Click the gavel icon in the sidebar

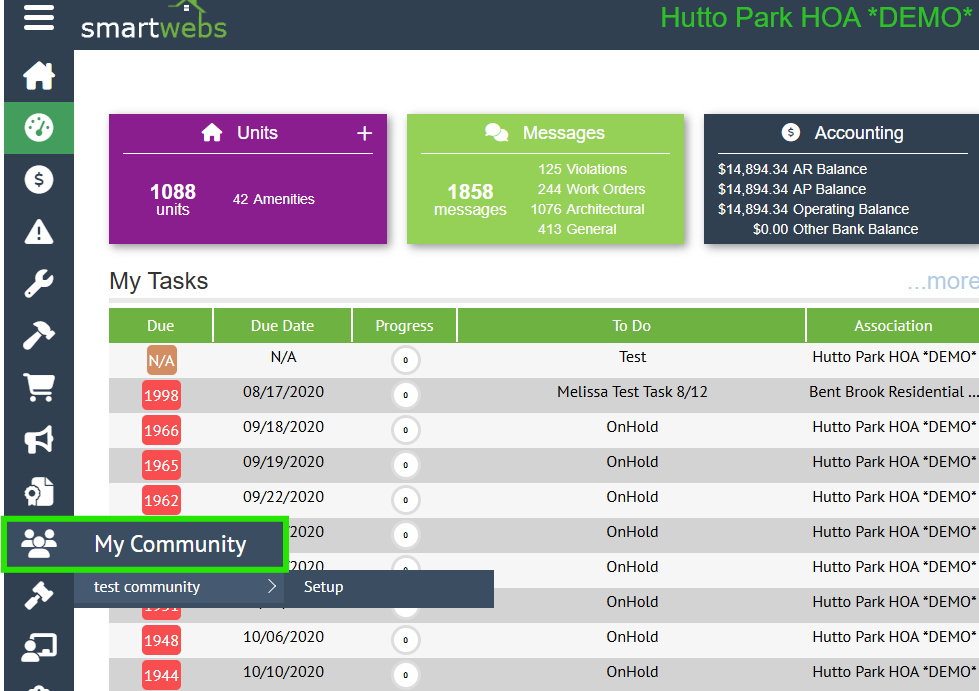(x=39, y=596)
